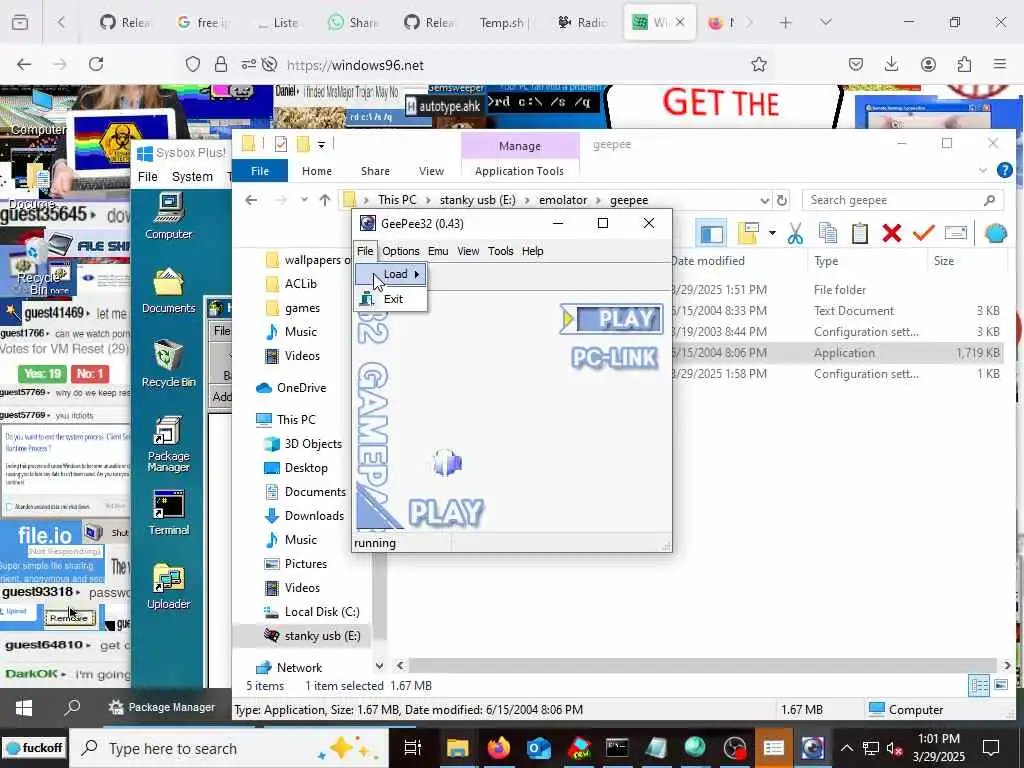Viewport: 1024px width, 768px height.
Task: Show hidden system tray icons chevron
Action: tap(846, 748)
